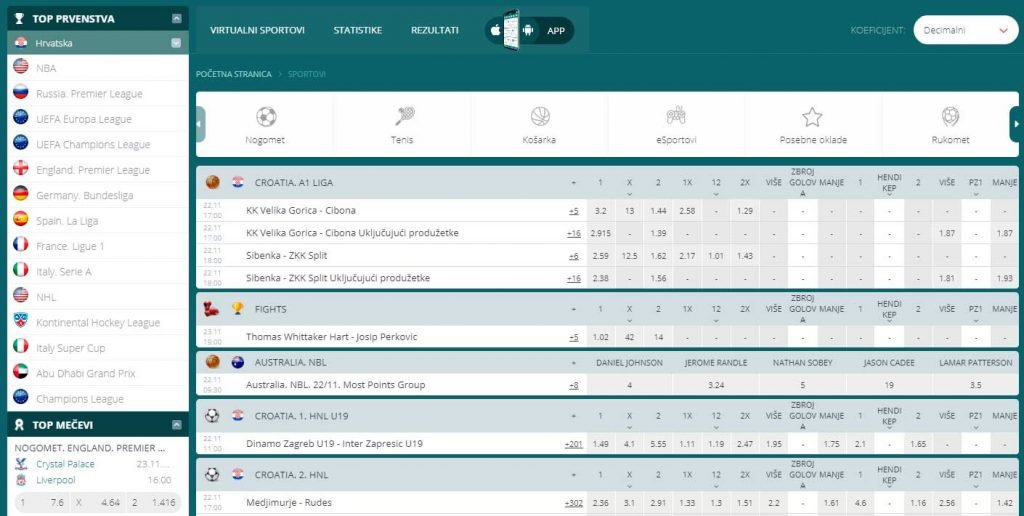This screenshot has width=1024, height=516.
Task: Pick odds 3.2 for KK Velika Gorica win
Action: (x=600, y=211)
